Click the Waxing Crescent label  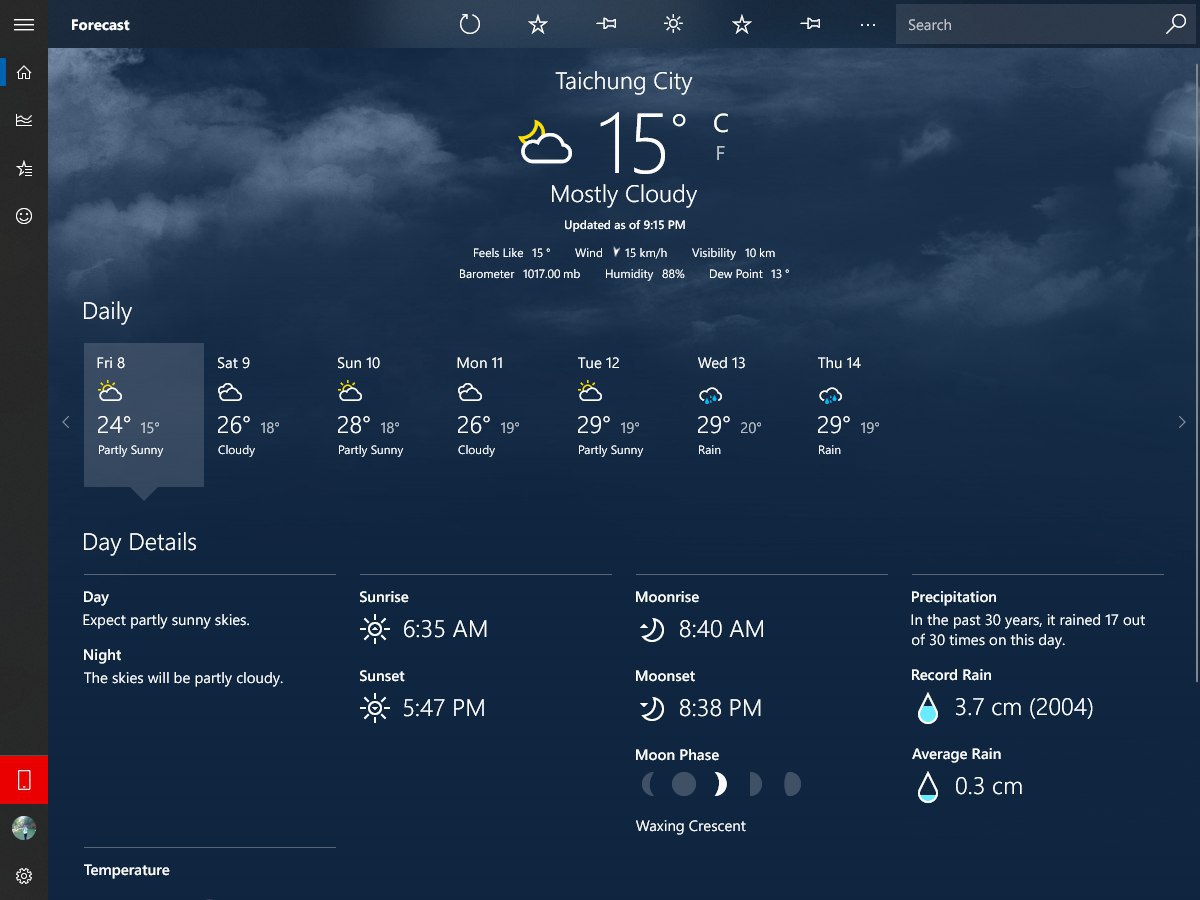[691, 826]
